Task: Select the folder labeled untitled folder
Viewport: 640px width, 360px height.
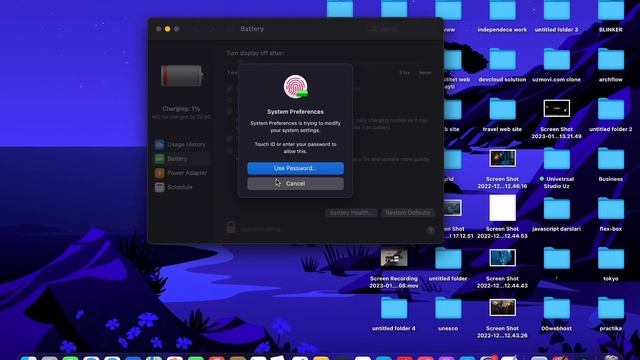Action: pyautogui.click(x=448, y=258)
